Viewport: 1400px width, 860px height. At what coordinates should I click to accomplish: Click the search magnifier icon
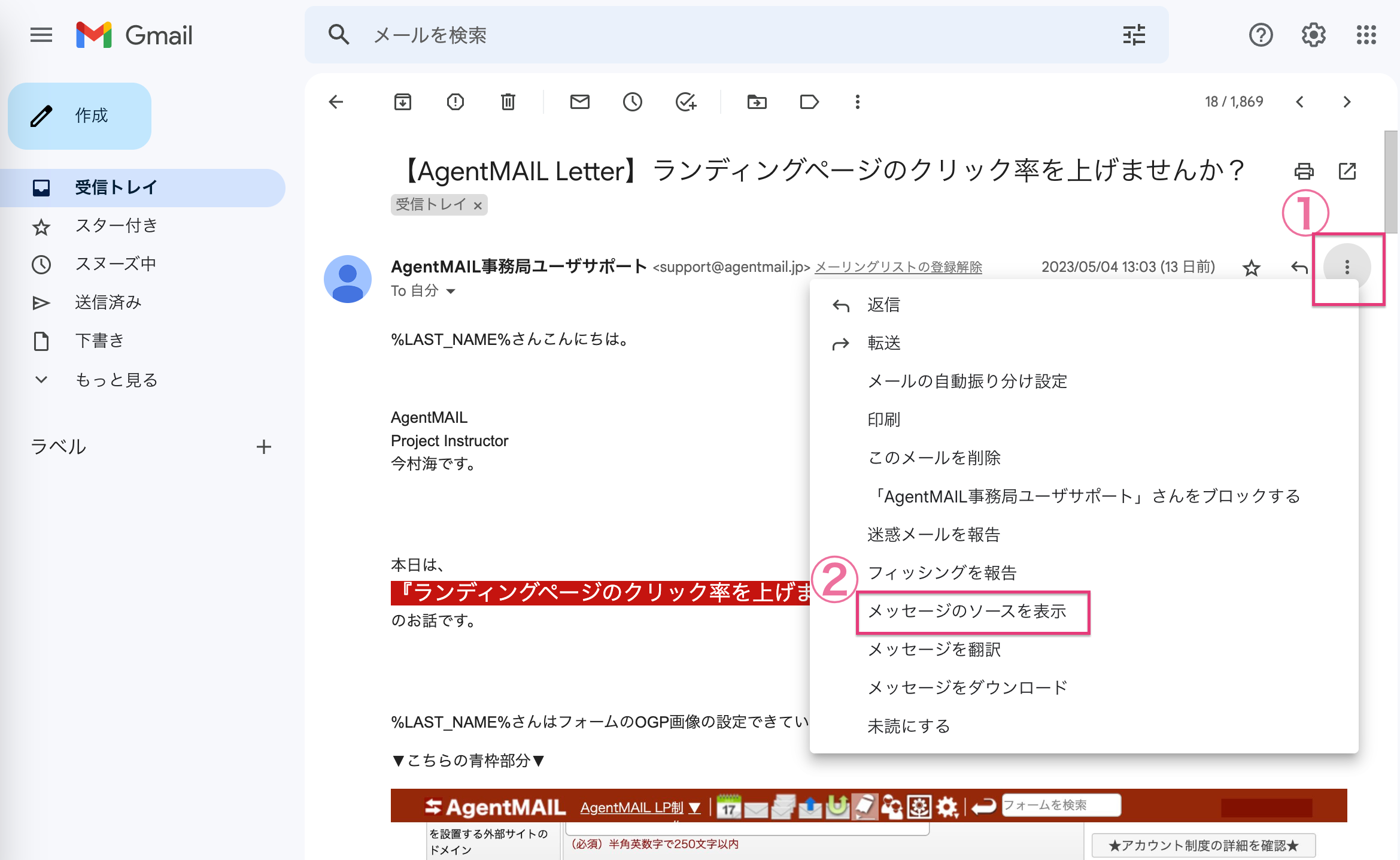pyautogui.click(x=339, y=35)
